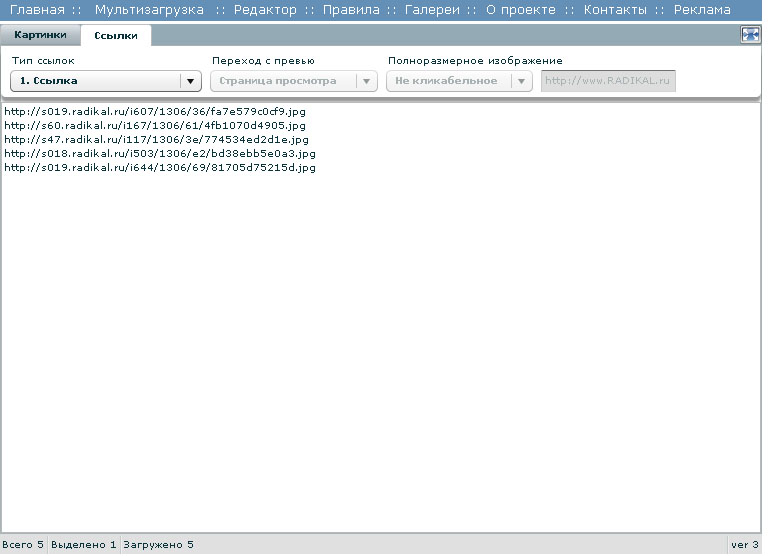Click the URL ending bd38ebb5e0a3.jpg
The width and height of the screenshot is (768, 556).
pos(160,154)
